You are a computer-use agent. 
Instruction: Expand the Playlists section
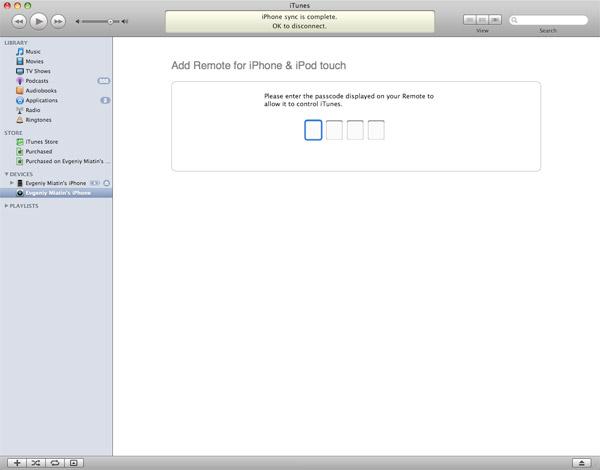[x=6, y=206]
